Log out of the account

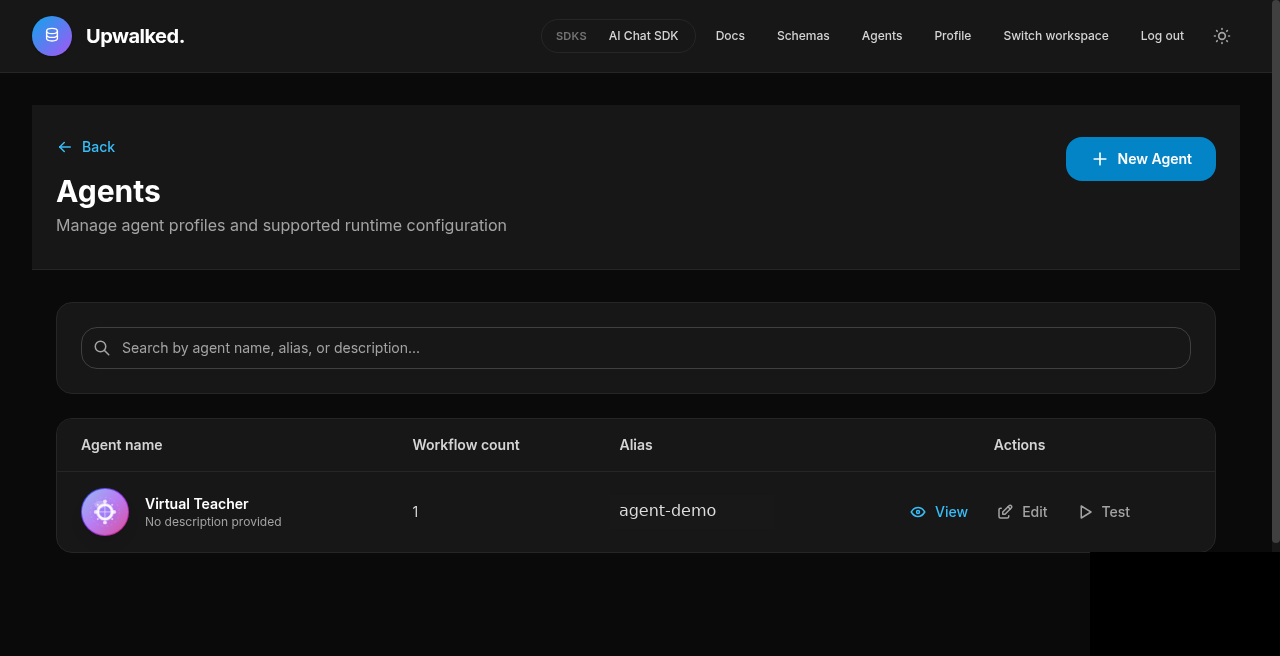click(1162, 36)
